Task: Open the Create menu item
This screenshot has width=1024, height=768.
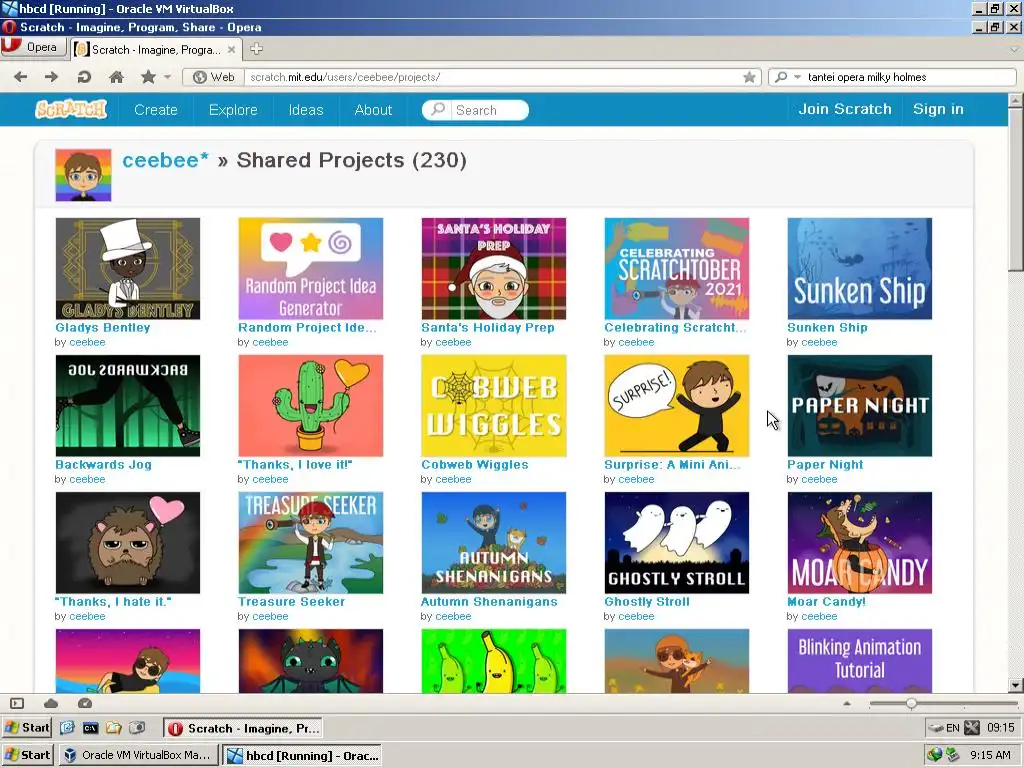Action: 155,110
